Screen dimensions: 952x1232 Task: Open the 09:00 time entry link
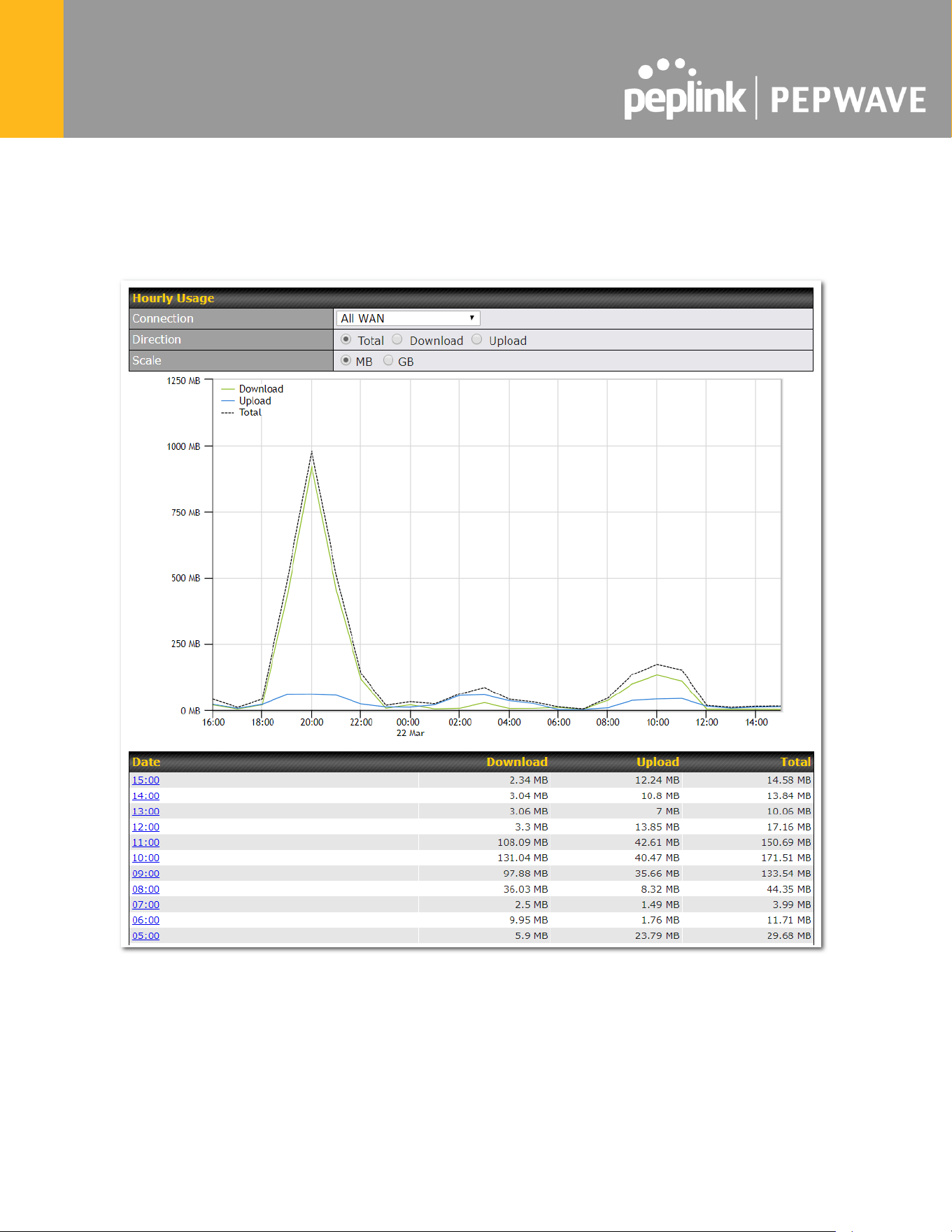click(x=145, y=873)
